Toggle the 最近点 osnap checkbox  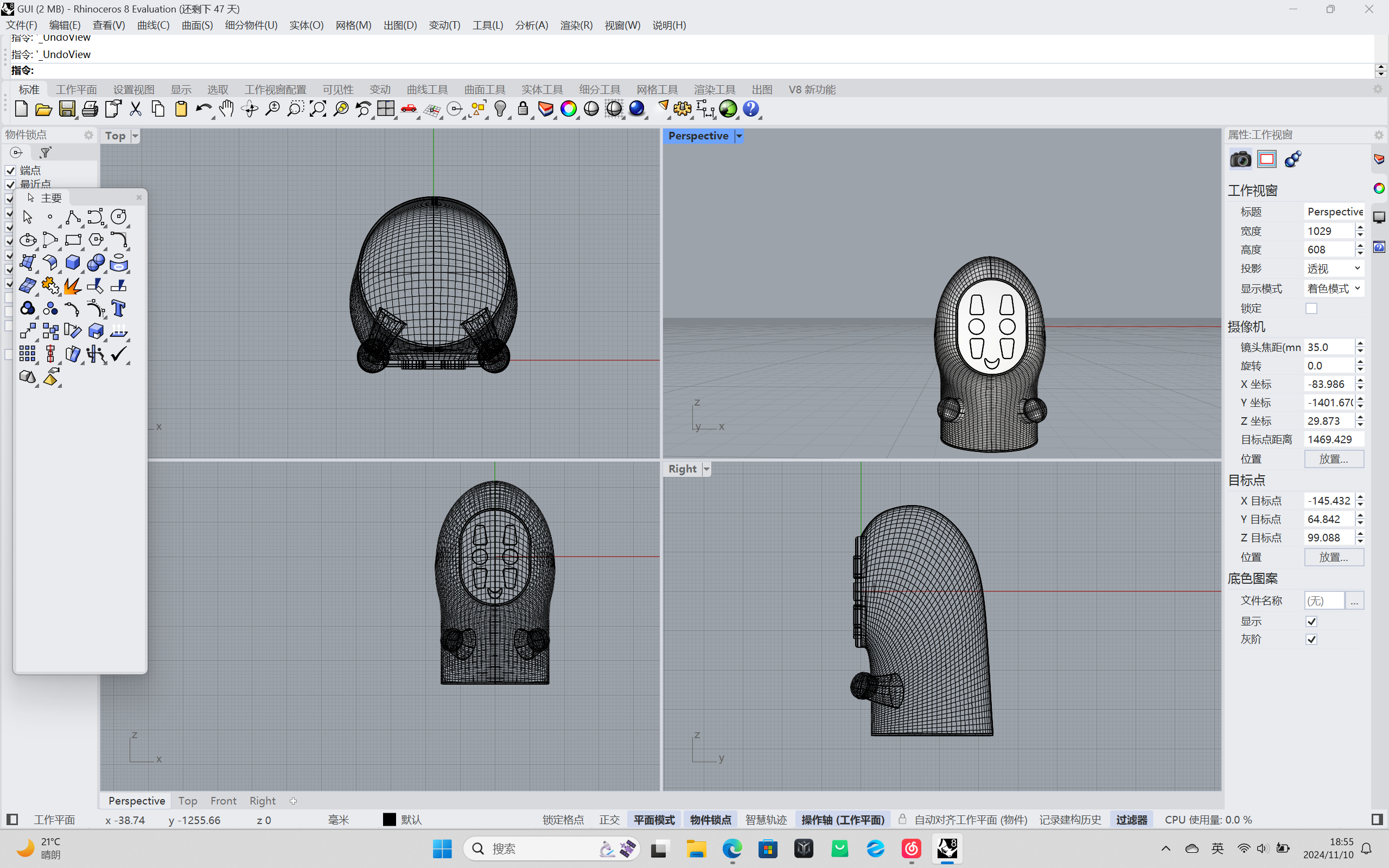[10, 184]
